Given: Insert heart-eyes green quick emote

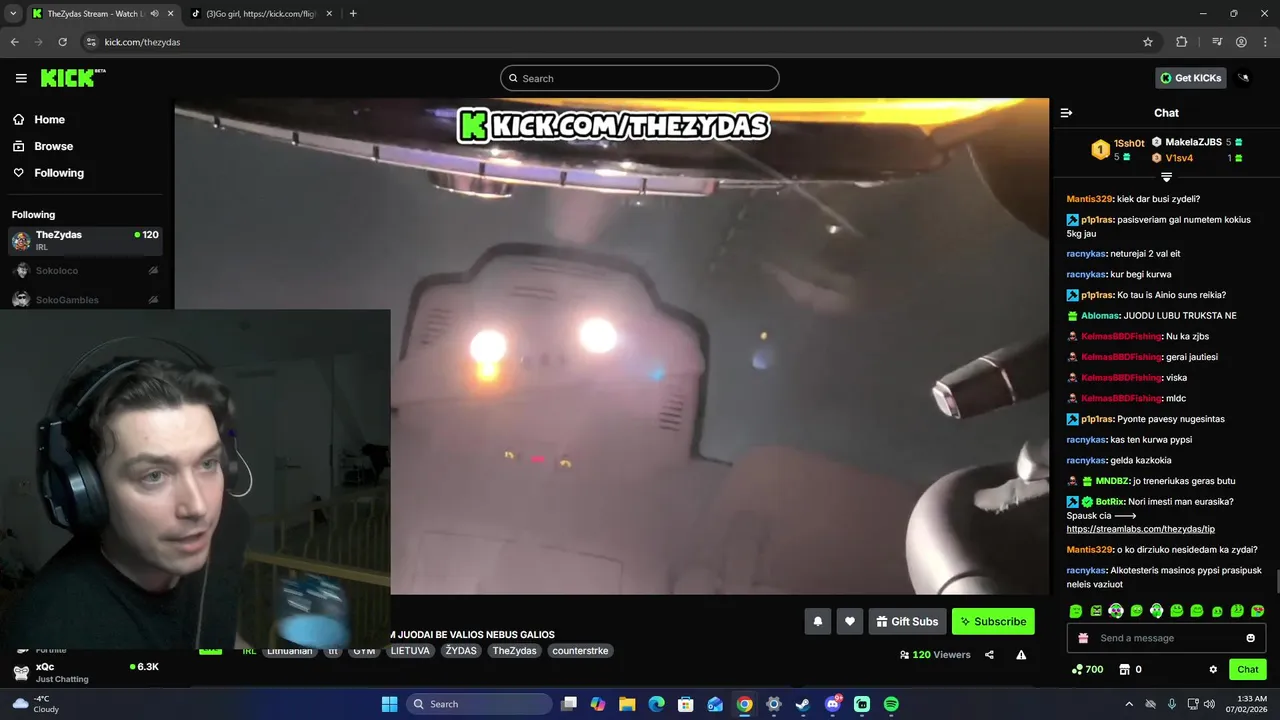Looking at the screenshot, I should point(1257,610).
